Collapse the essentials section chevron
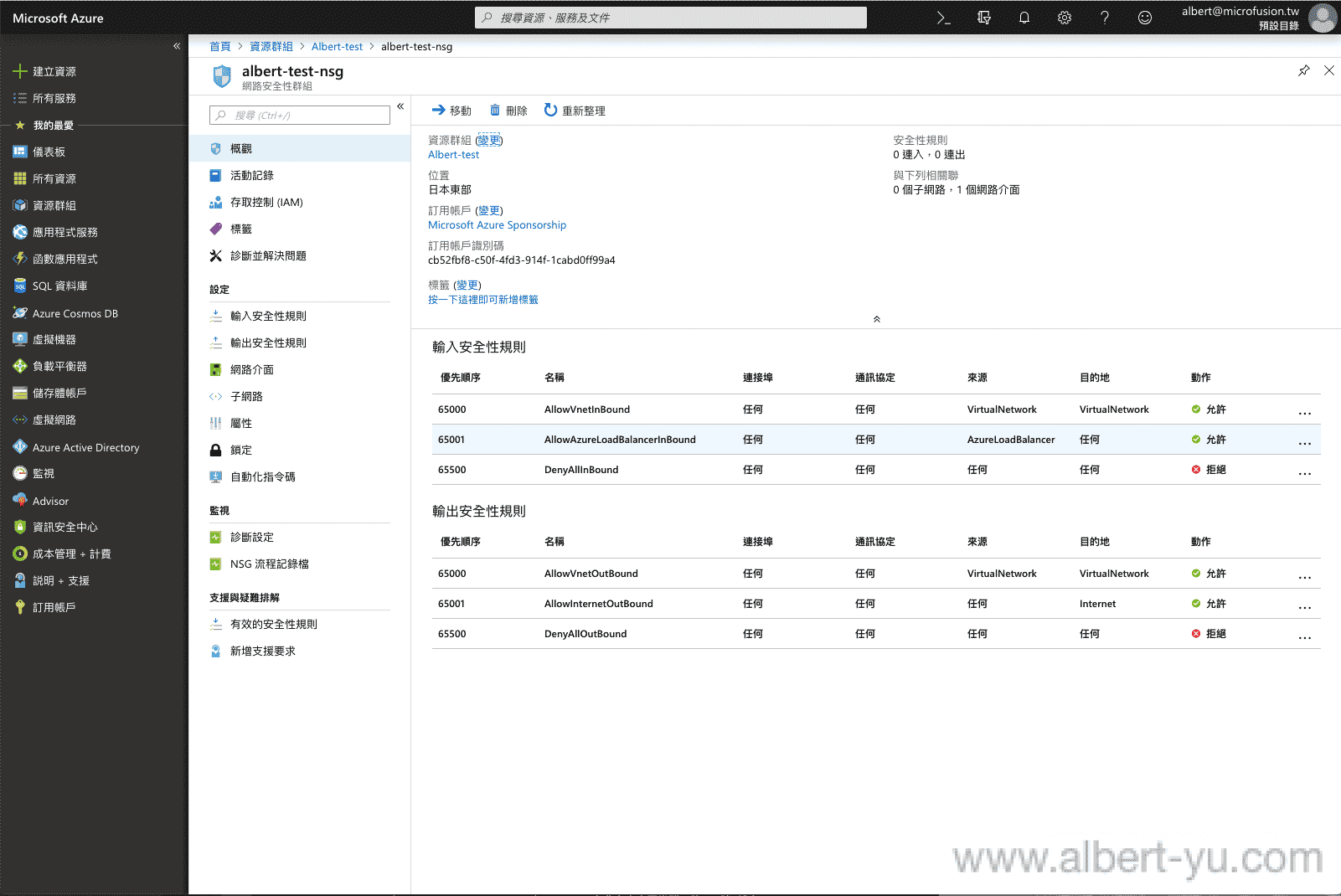The height and width of the screenshot is (896, 1341). coord(877,319)
